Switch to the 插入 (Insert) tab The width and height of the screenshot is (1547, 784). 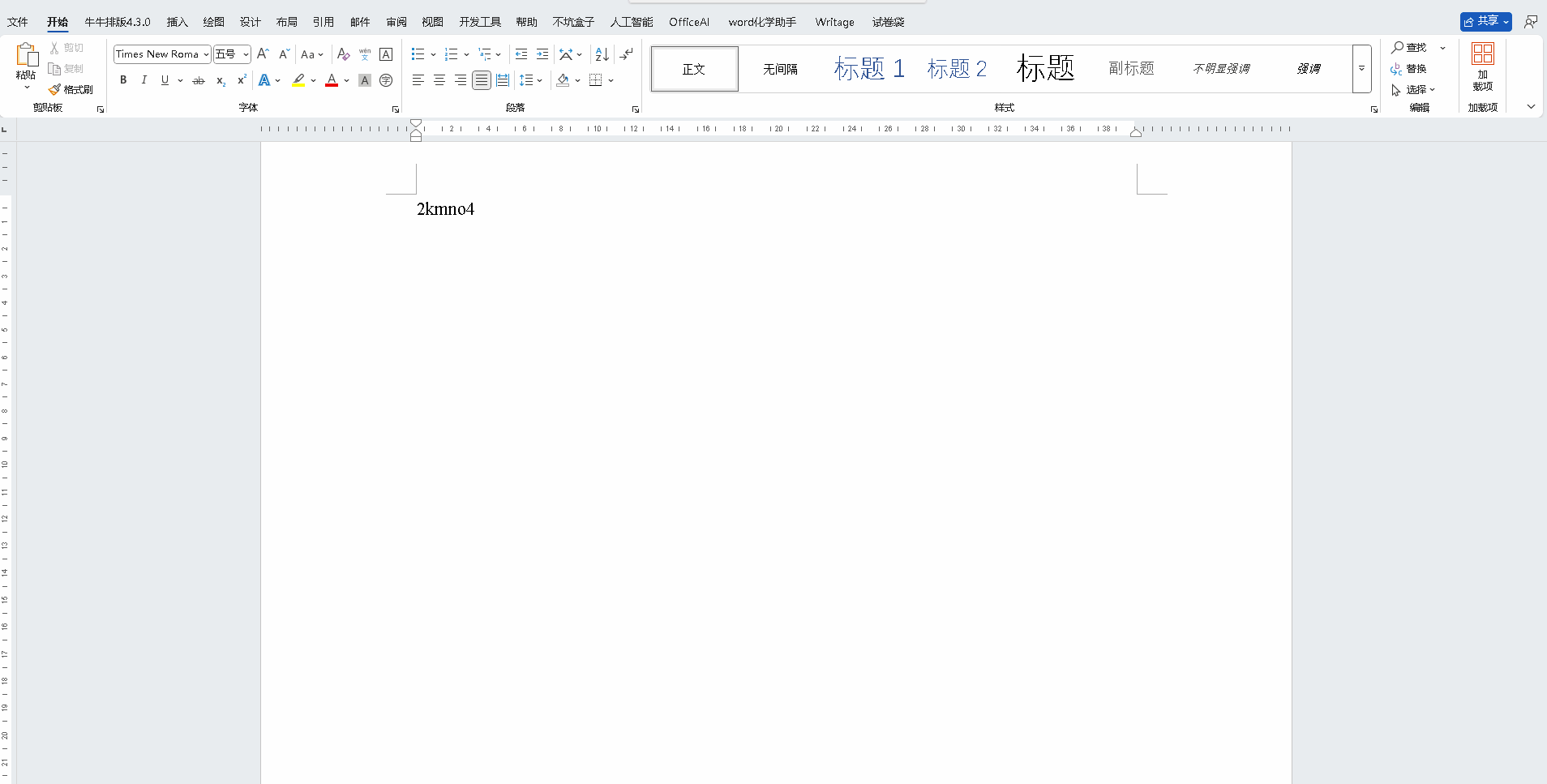[178, 22]
